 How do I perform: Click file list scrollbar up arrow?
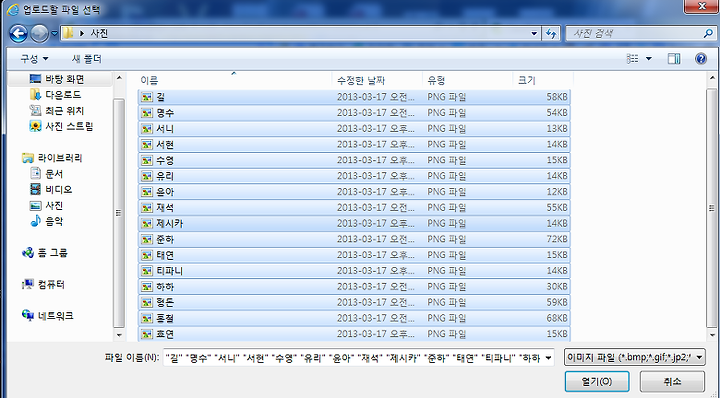[x=712, y=78]
